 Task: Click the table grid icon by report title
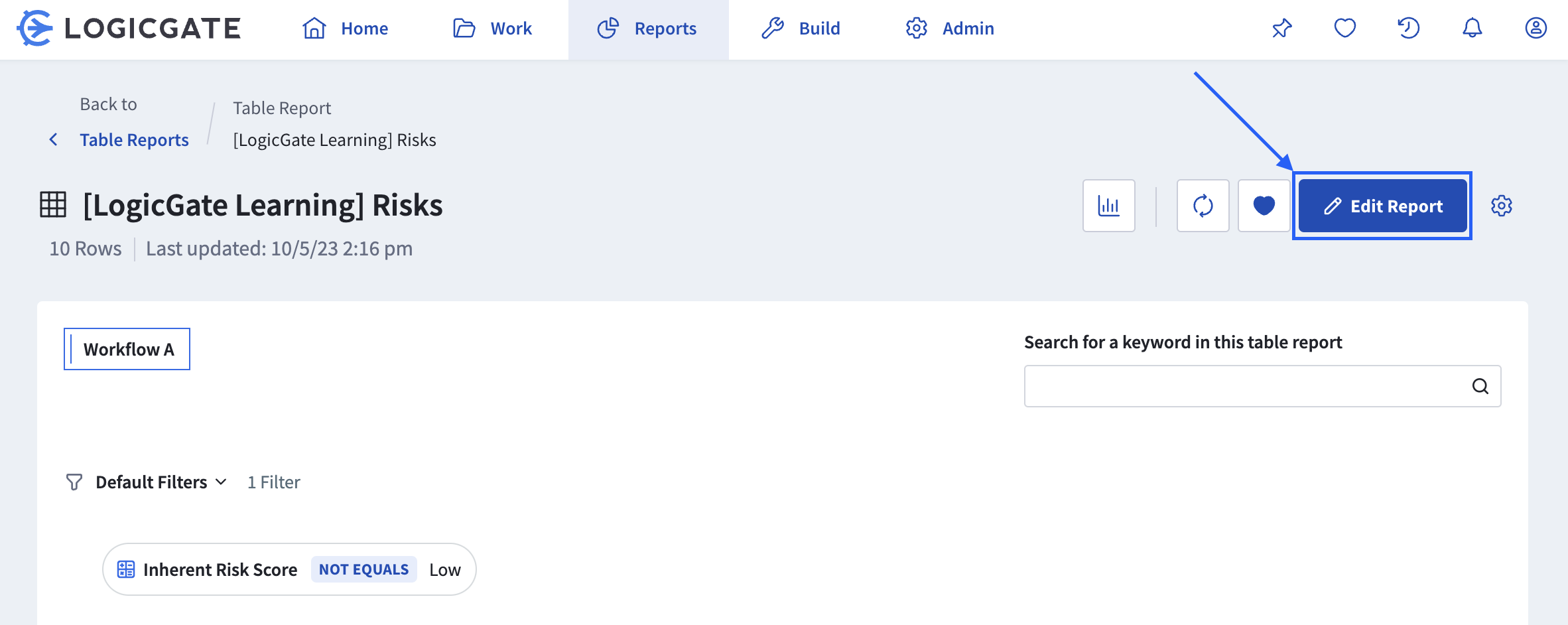[53, 204]
